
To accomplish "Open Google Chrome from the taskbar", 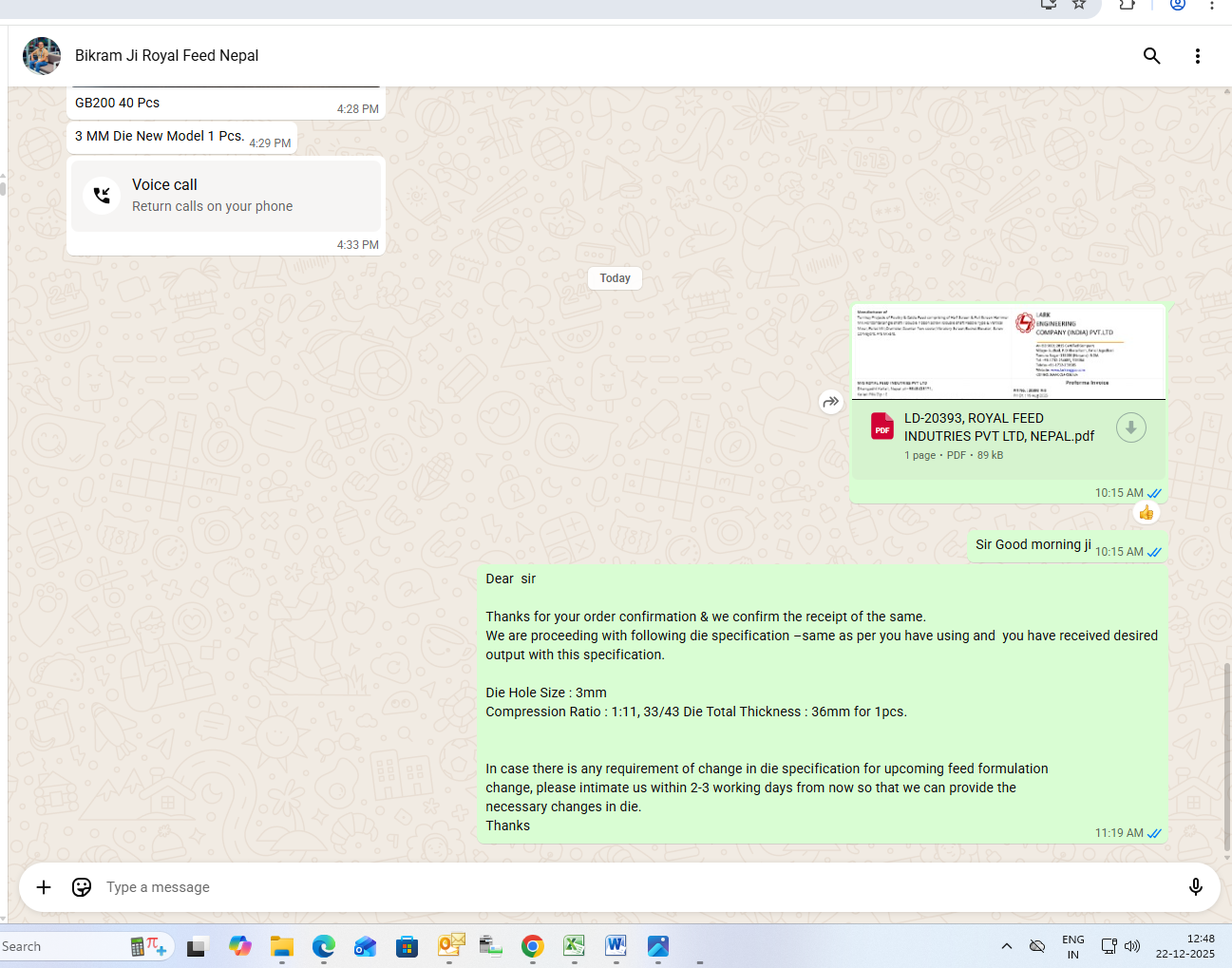I will (532, 946).
